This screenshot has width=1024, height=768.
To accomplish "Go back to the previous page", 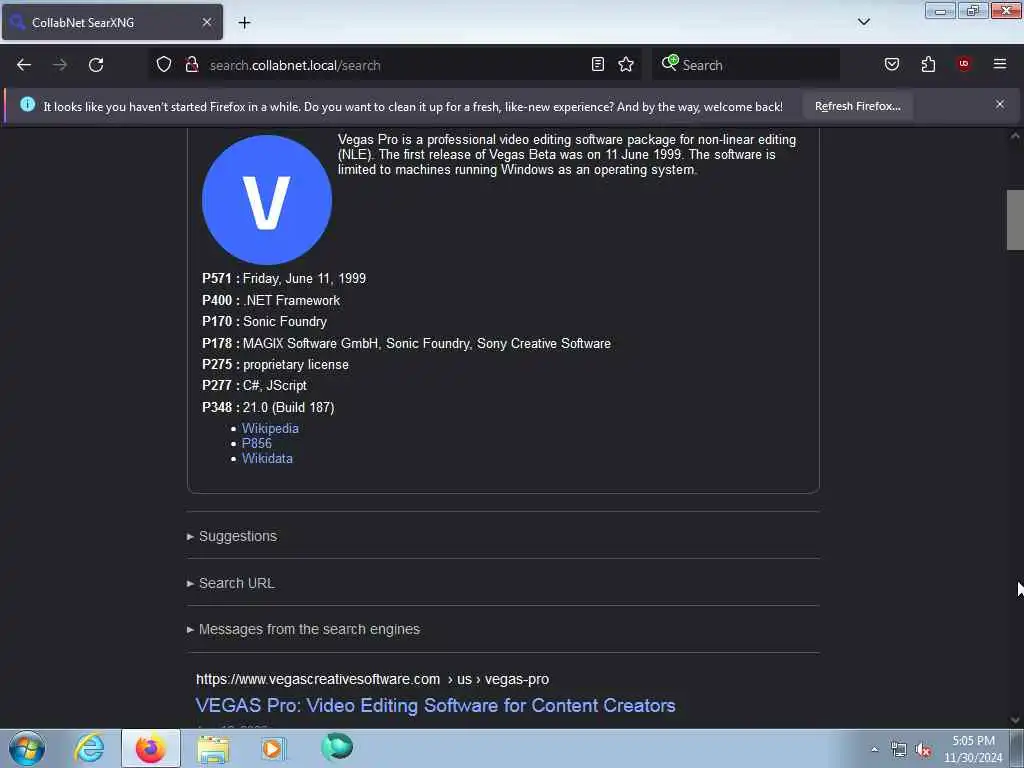I will 24,65.
